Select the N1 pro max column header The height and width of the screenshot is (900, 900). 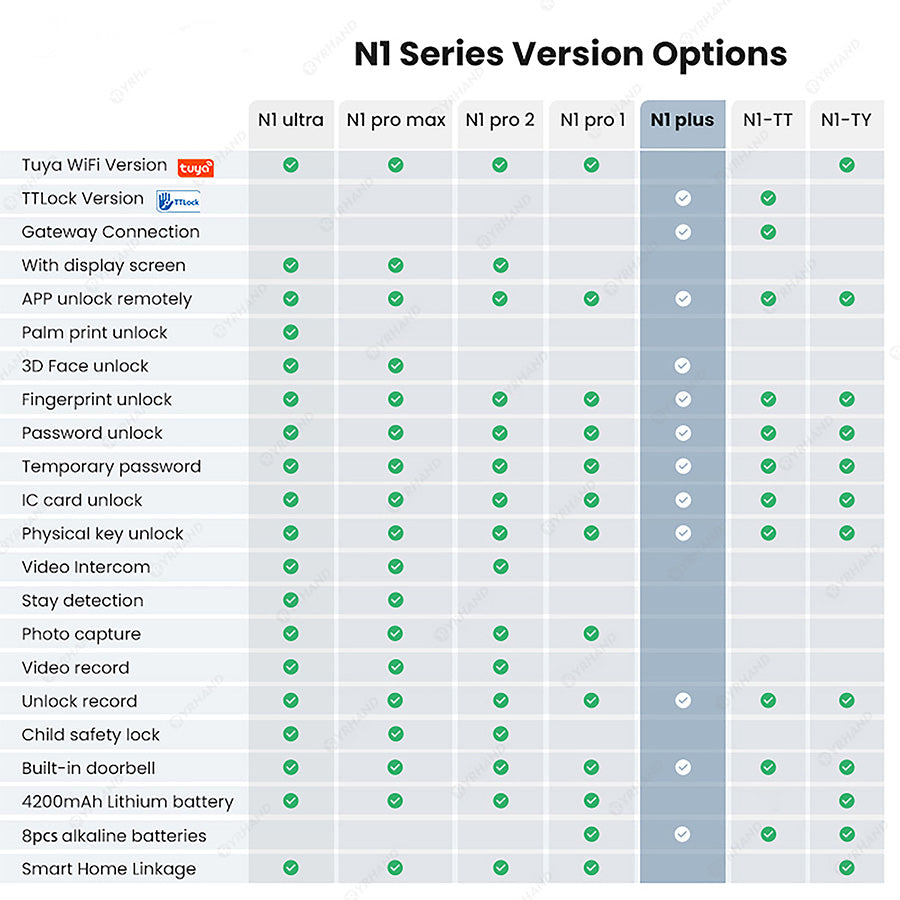pos(396,121)
